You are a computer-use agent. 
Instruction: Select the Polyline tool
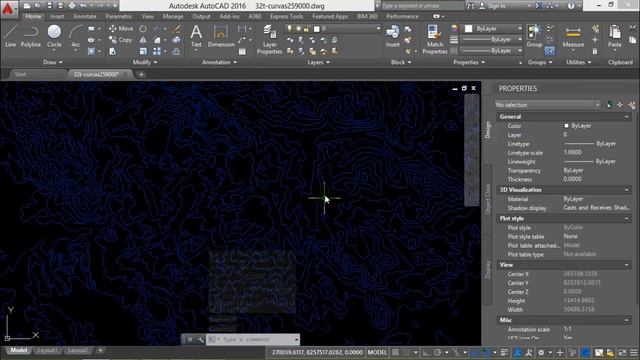coord(31,36)
